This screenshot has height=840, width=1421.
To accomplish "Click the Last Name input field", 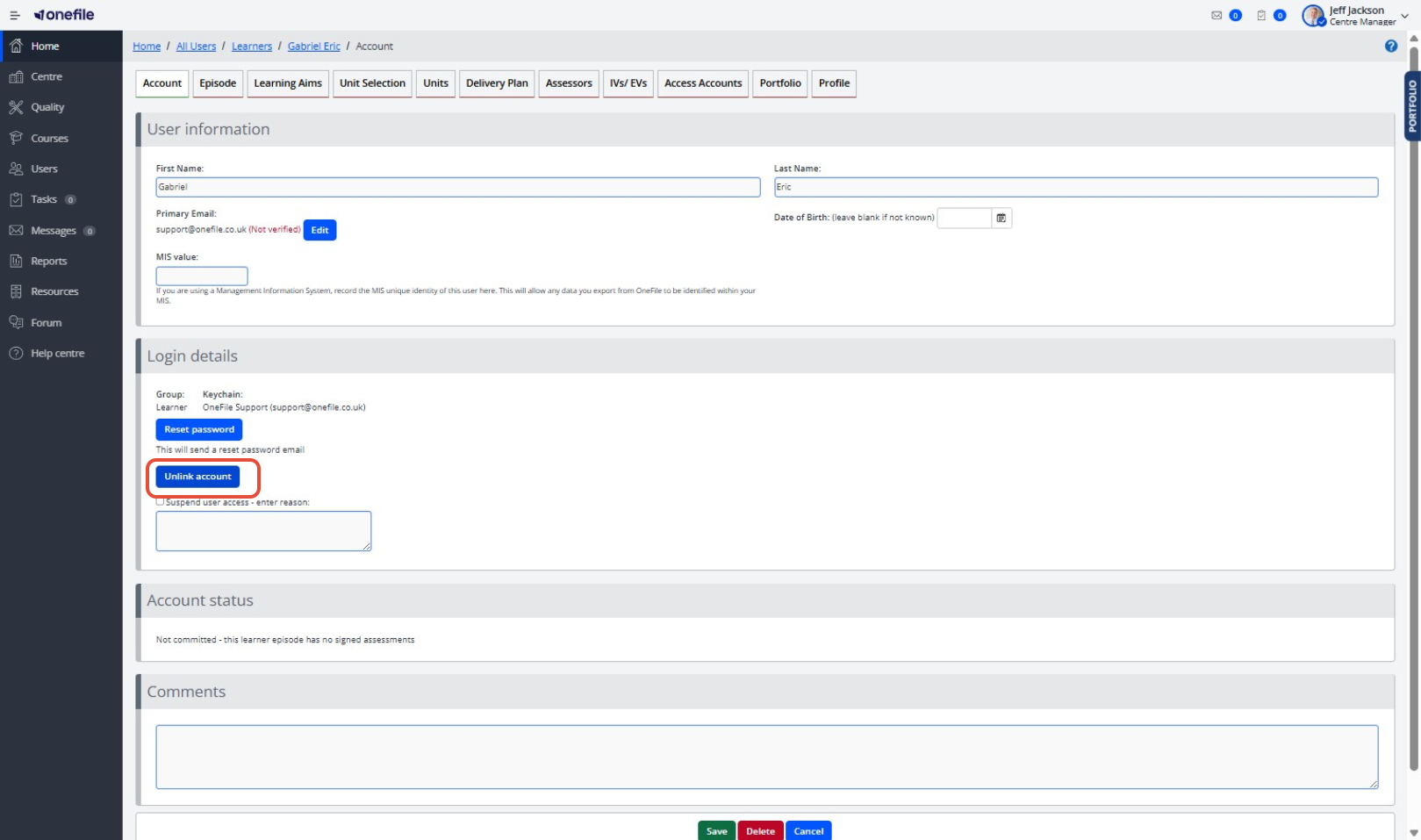I will pyautogui.click(x=1076, y=187).
